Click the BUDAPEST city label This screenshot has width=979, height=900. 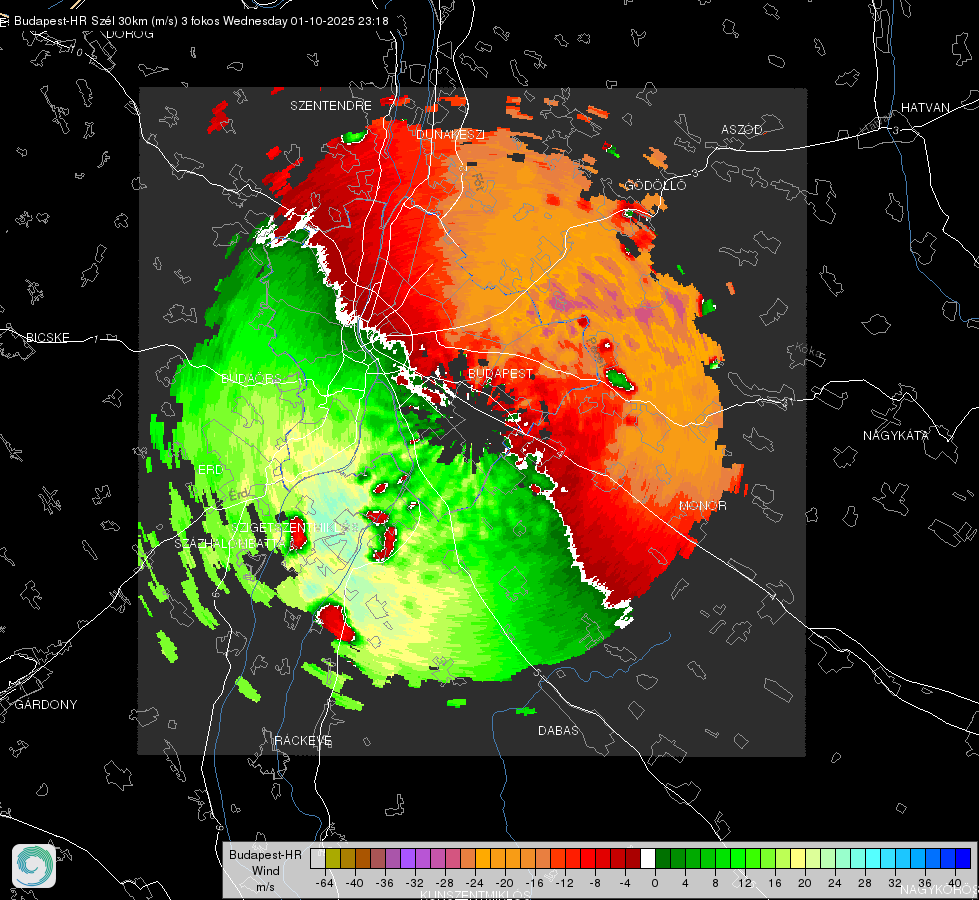click(501, 373)
